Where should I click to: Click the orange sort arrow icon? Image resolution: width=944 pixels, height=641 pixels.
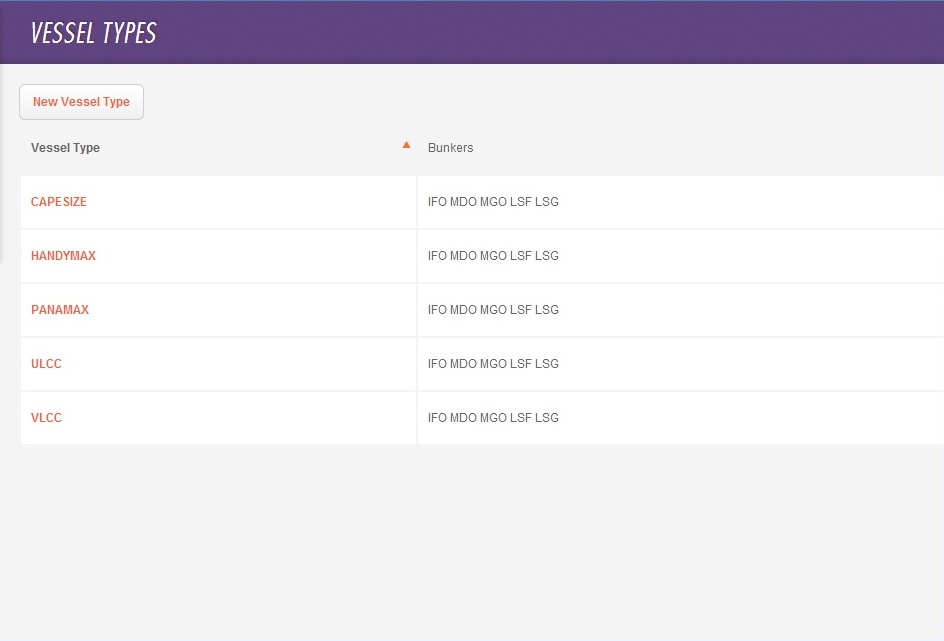coord(406,145)
